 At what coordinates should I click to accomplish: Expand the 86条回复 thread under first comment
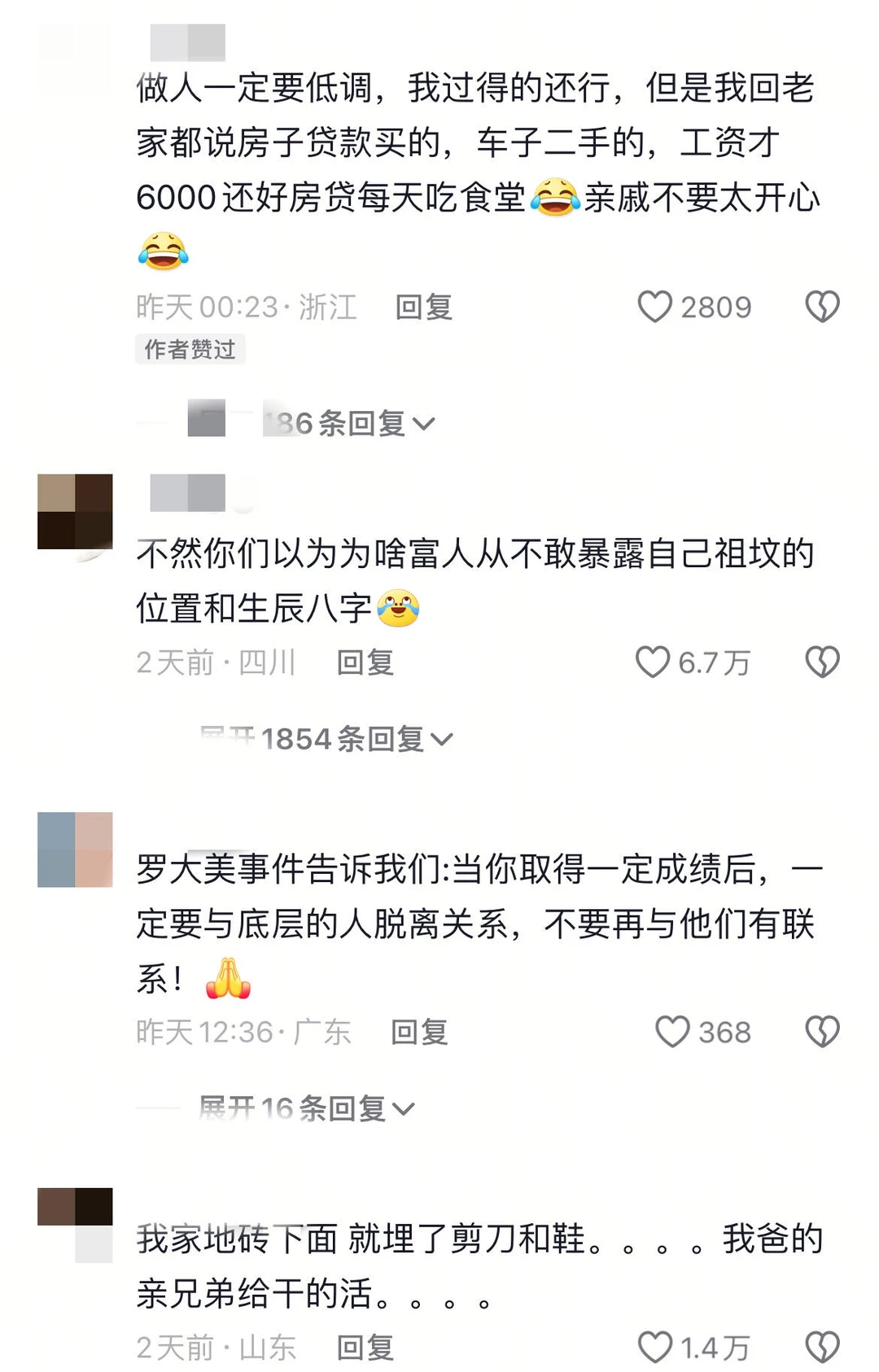[x=350, y=423]
